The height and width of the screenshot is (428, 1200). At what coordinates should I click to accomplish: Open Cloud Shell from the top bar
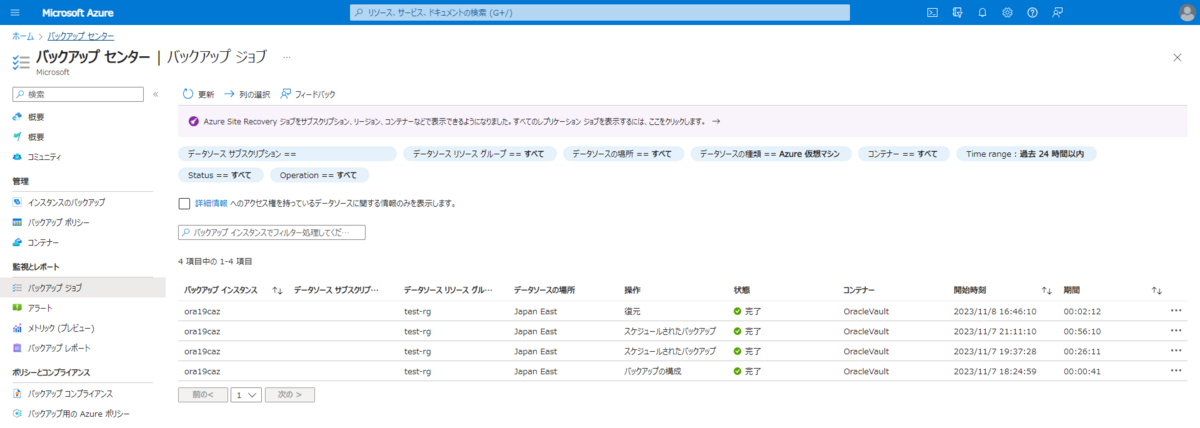point(933,13)
